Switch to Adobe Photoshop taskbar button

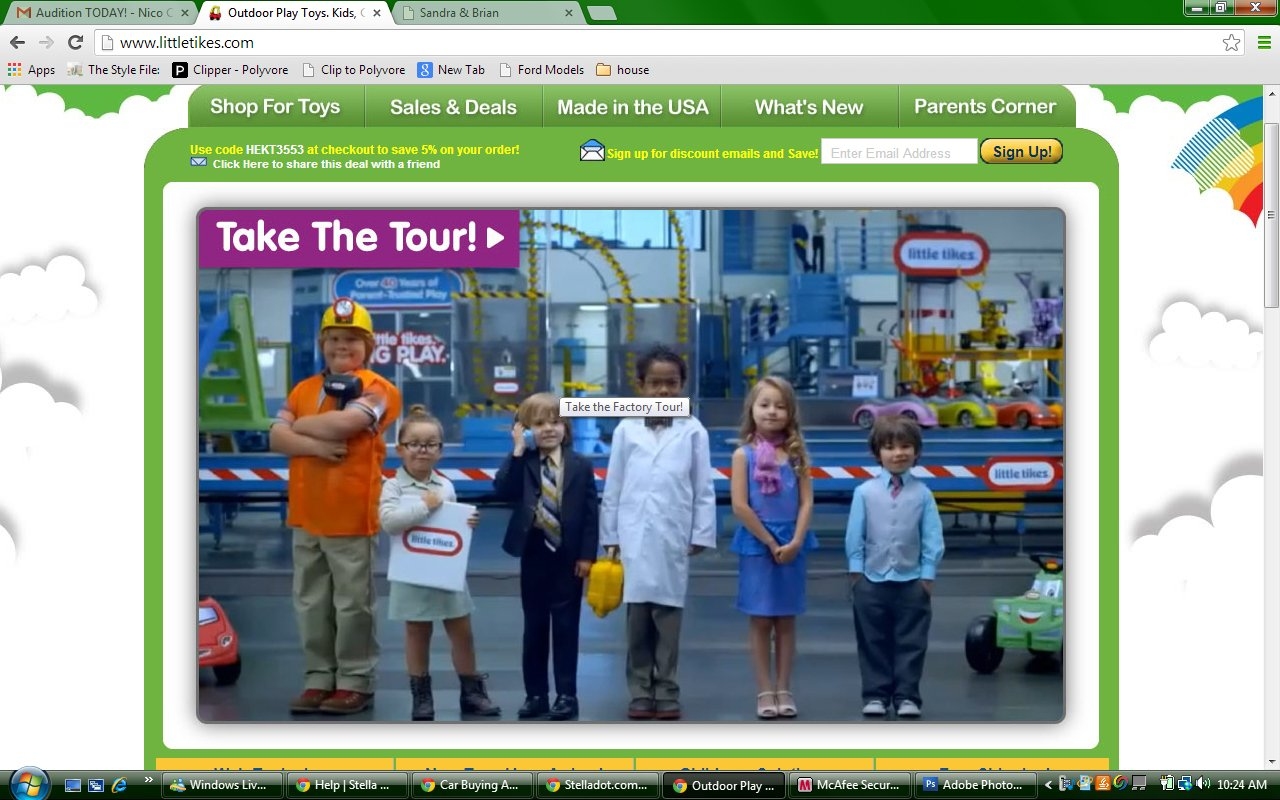tap(975, 785)
